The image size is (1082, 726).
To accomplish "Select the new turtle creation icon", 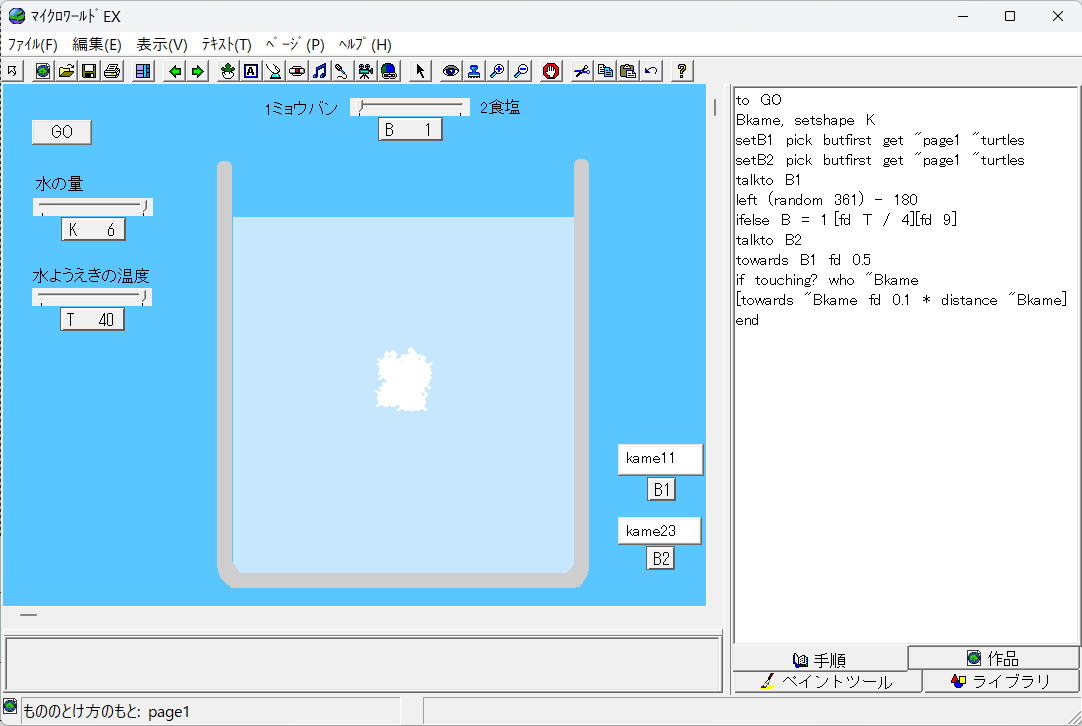I will 228,71.
